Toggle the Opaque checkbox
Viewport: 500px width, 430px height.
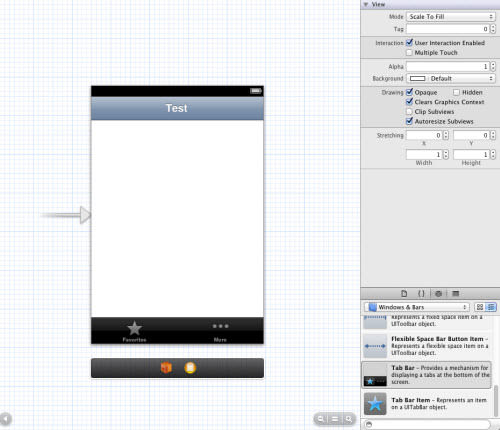(x=409, y=92)
